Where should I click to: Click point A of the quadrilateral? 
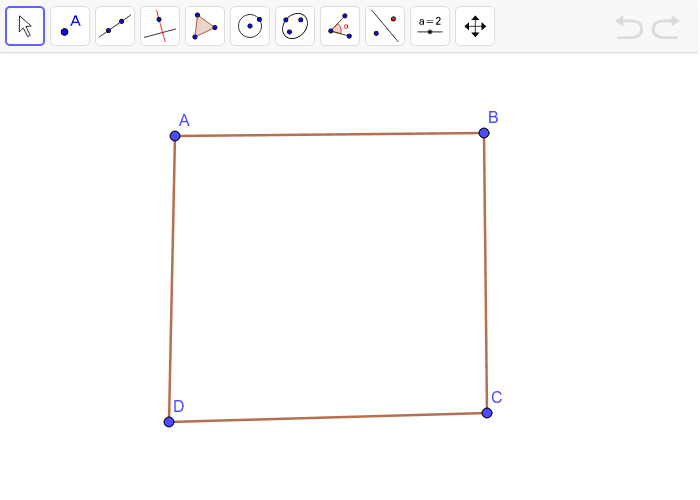175,136
